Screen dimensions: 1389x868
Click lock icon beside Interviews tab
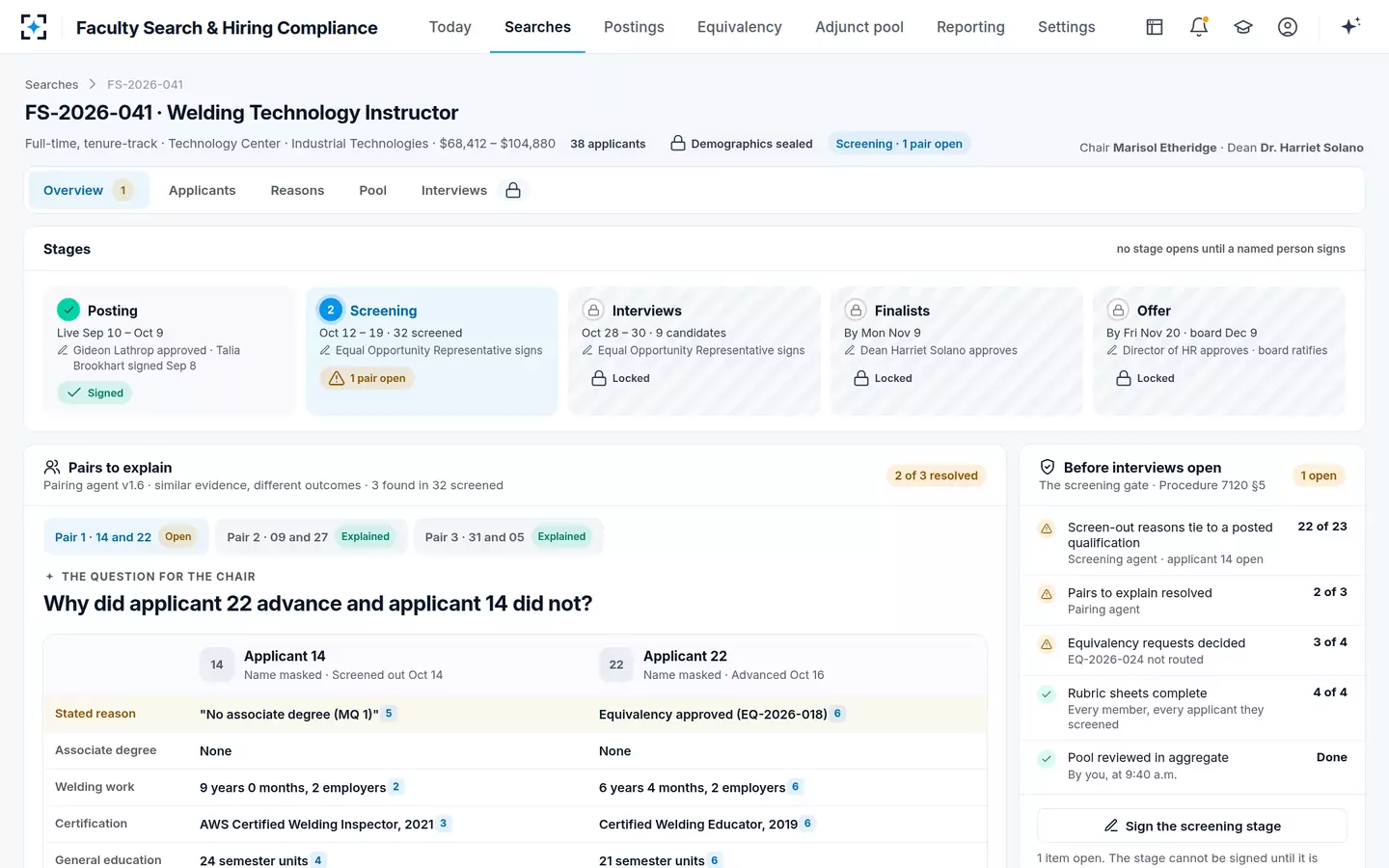click(x=513, y=190)
